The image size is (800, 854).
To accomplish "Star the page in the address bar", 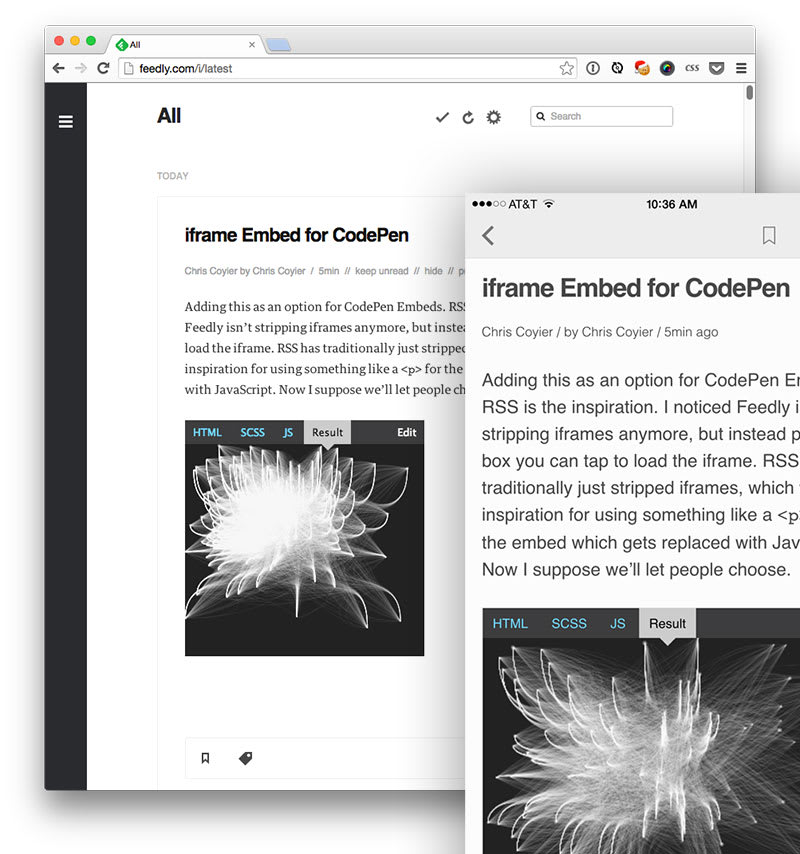I will 566,67.
